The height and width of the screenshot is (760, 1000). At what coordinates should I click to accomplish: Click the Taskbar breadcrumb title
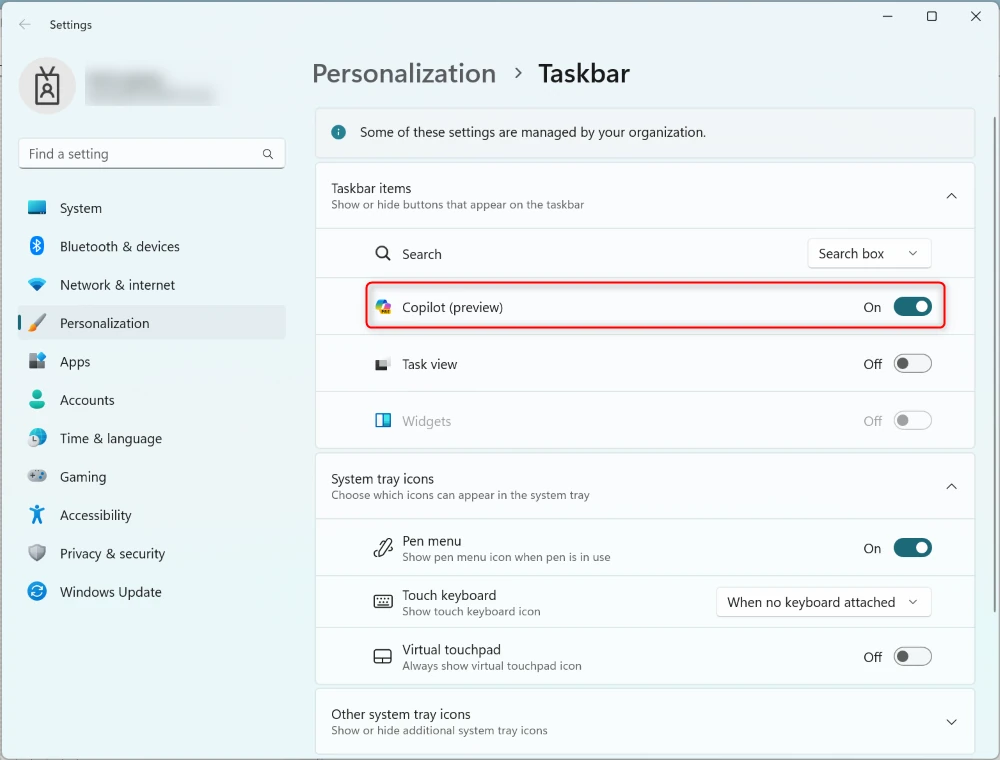(x=584, y=73)
